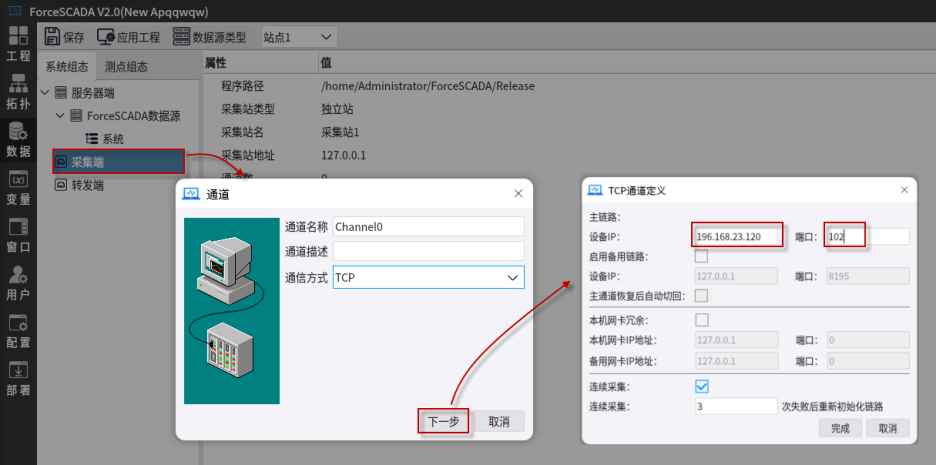Viewport: 936px width, 465px height.
Task: Open the 站点1 station dropdown
Action: point(298,37)
